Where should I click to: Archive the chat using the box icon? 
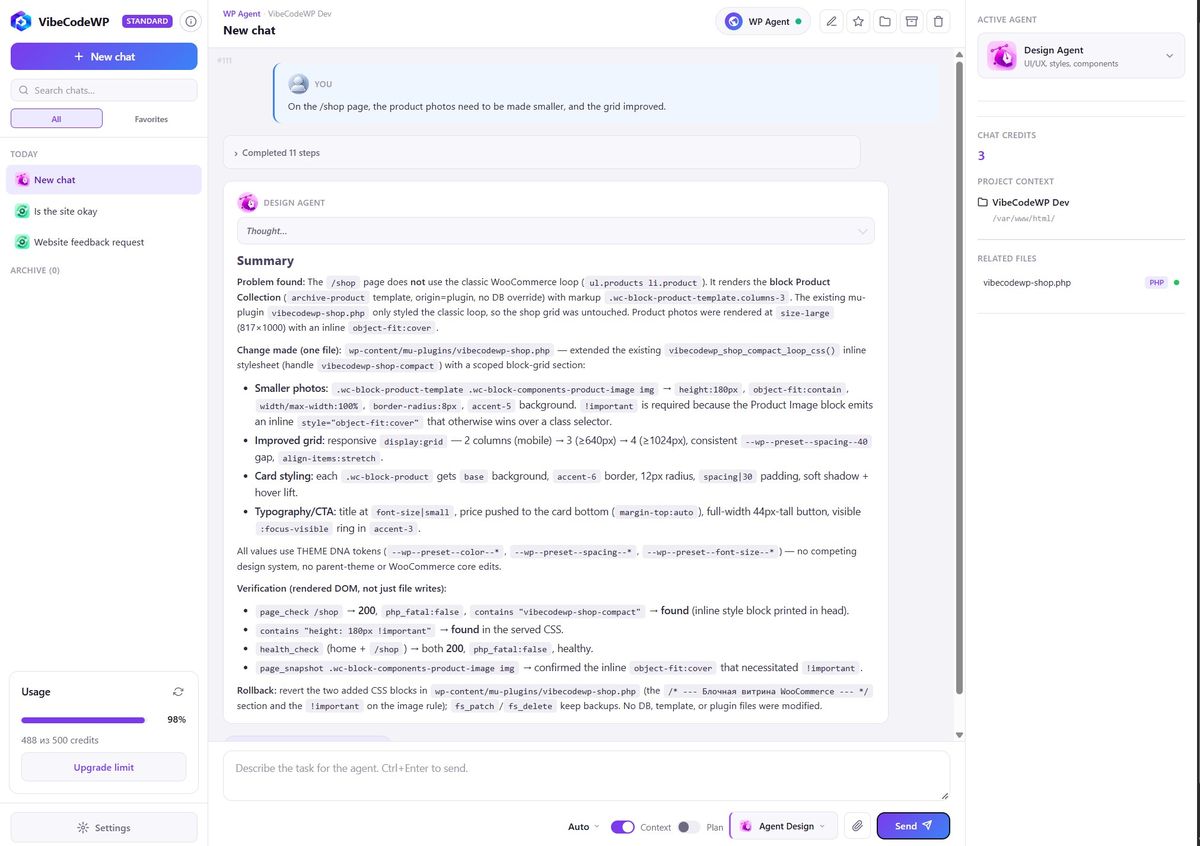(x=911, y=21)
